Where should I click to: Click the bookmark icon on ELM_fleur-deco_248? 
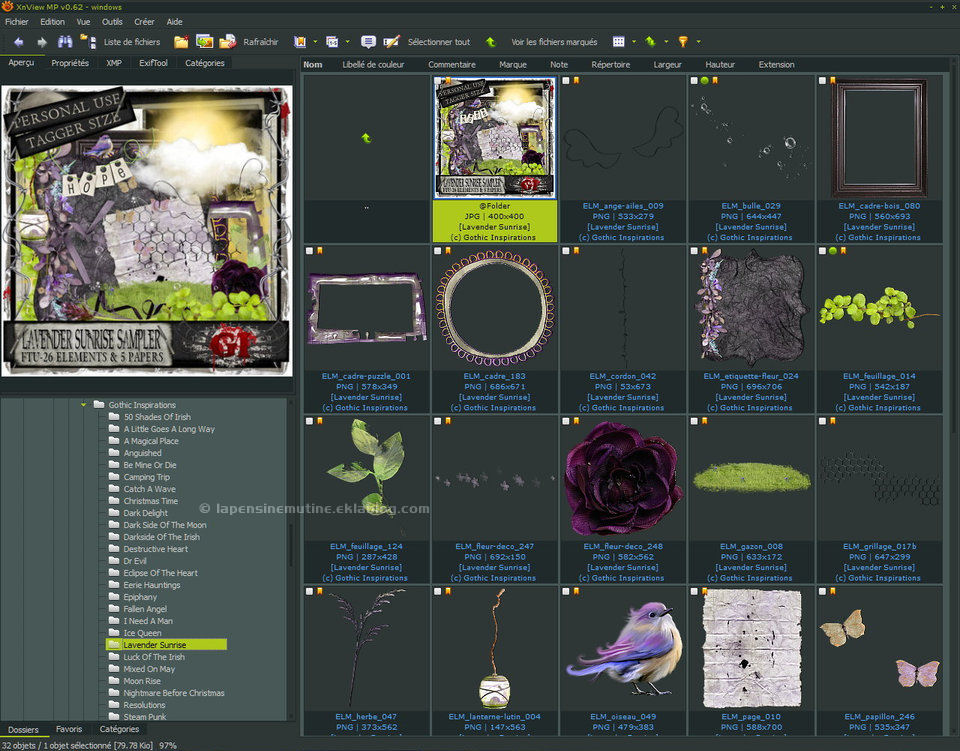tap(576, 420)
